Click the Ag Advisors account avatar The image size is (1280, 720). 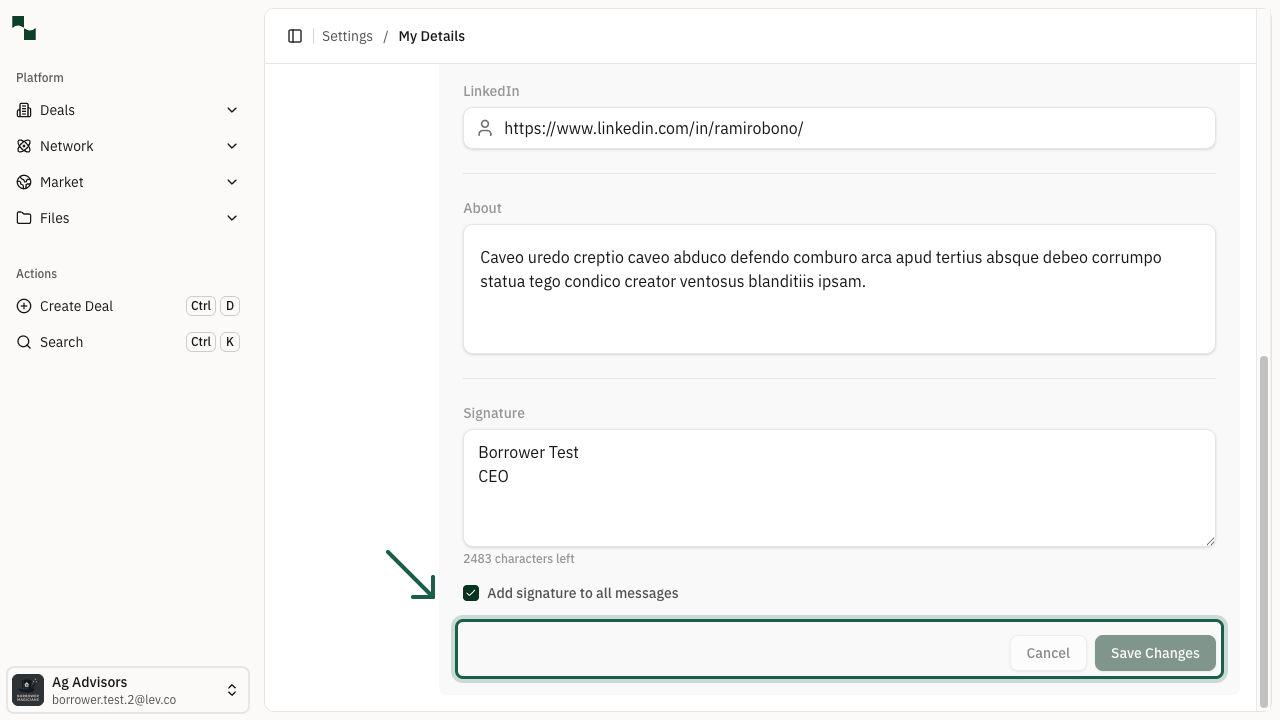click(28, 690)
